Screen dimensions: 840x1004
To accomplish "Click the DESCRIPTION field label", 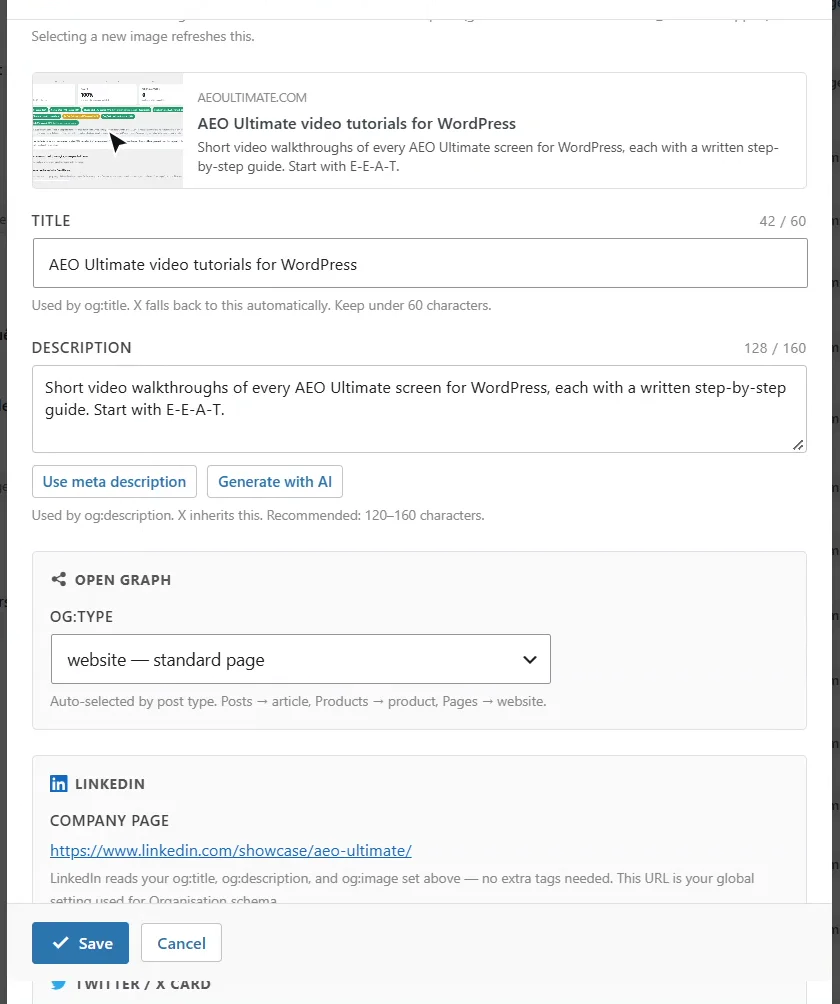I will point(81,348).
